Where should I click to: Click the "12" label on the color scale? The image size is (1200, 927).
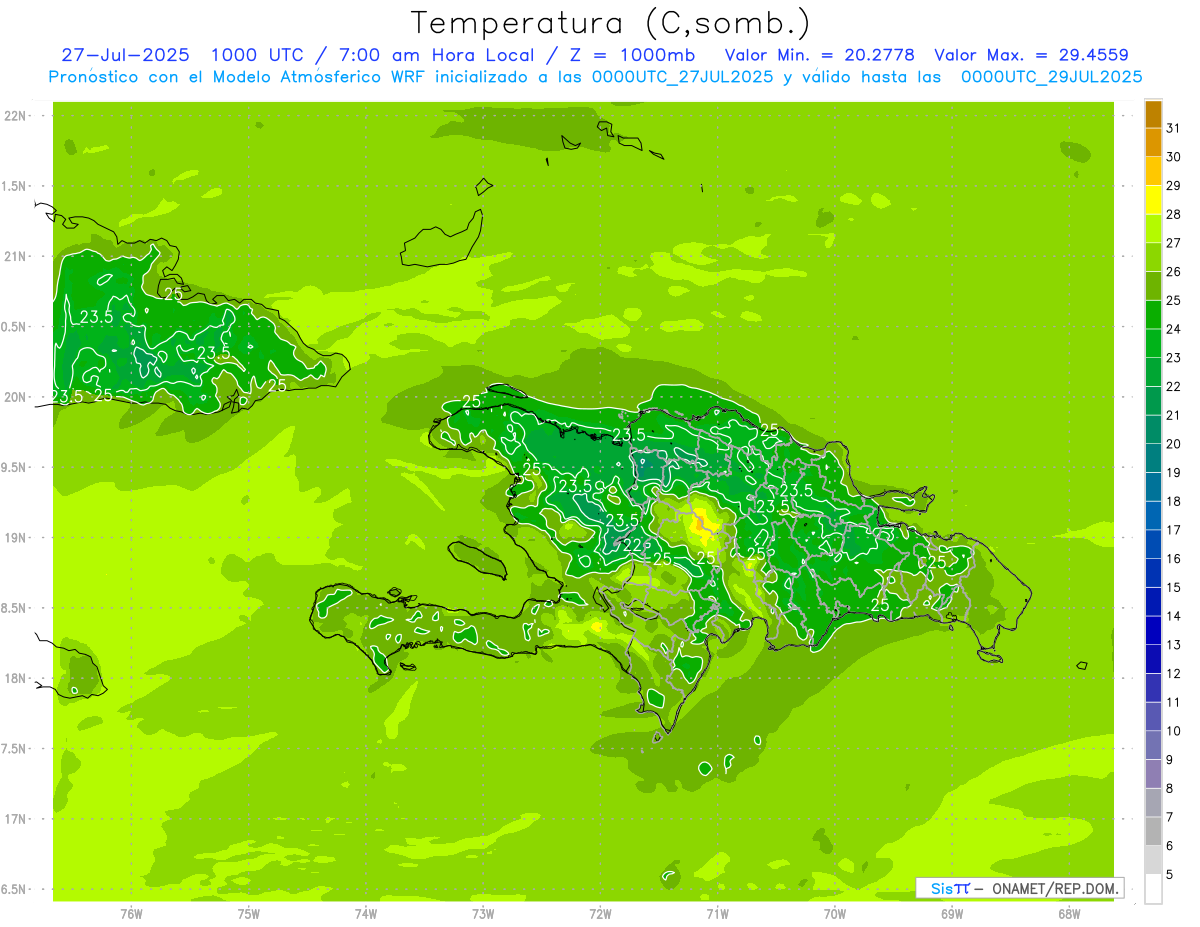(1173, 674)
